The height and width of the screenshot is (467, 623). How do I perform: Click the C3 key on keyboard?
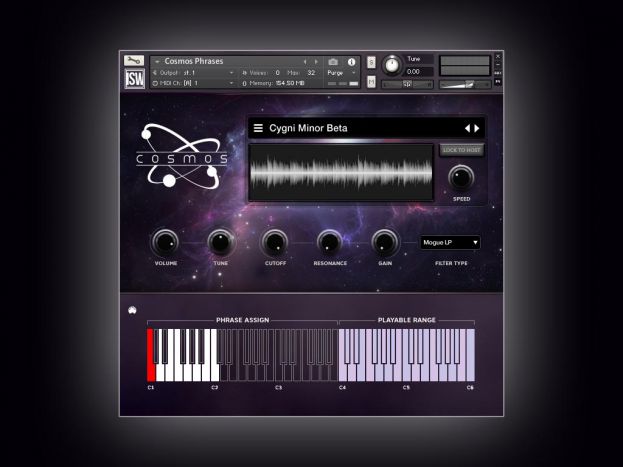279,374
